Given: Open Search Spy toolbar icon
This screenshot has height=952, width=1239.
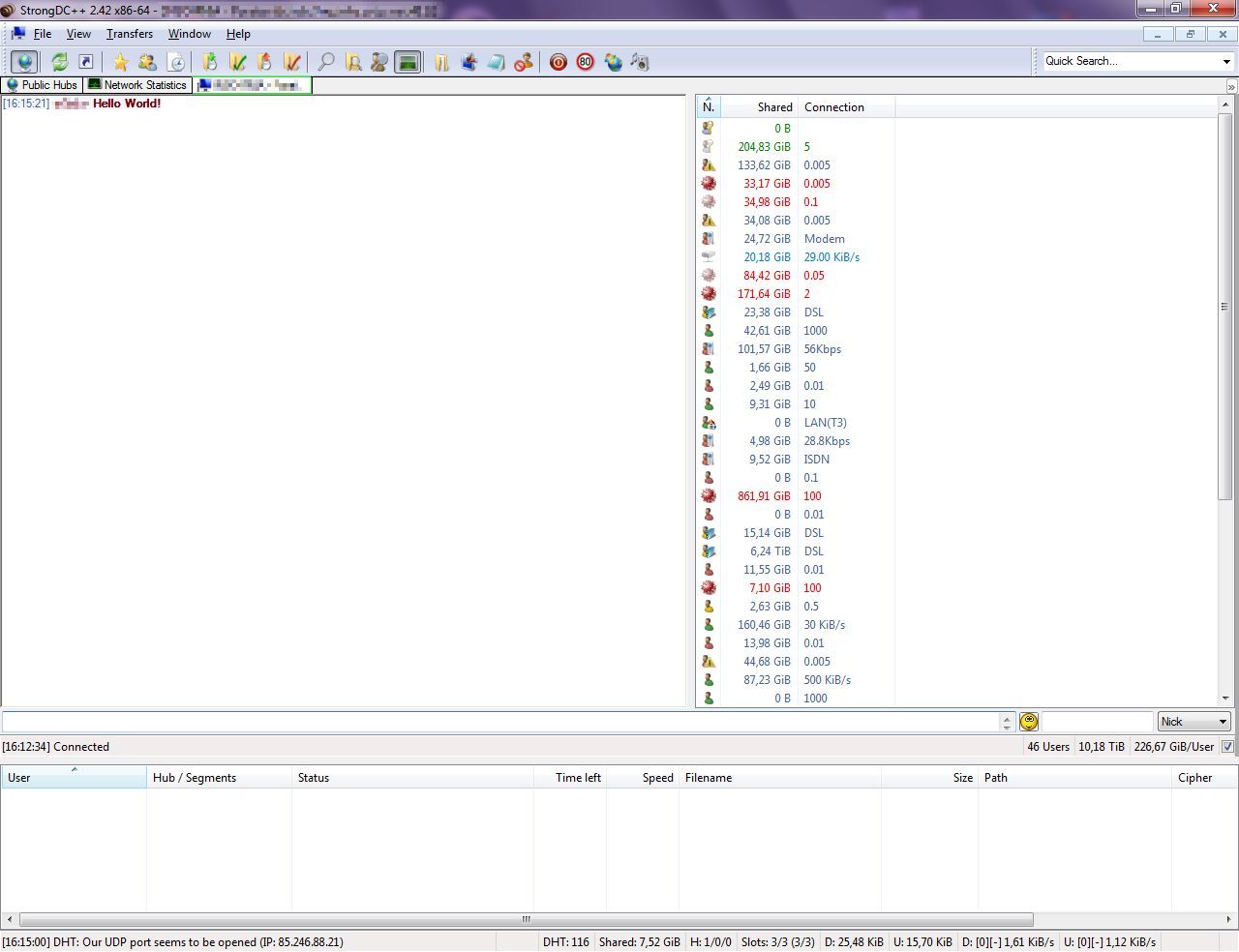Looking at the screenshot, I should pos(379,62).
